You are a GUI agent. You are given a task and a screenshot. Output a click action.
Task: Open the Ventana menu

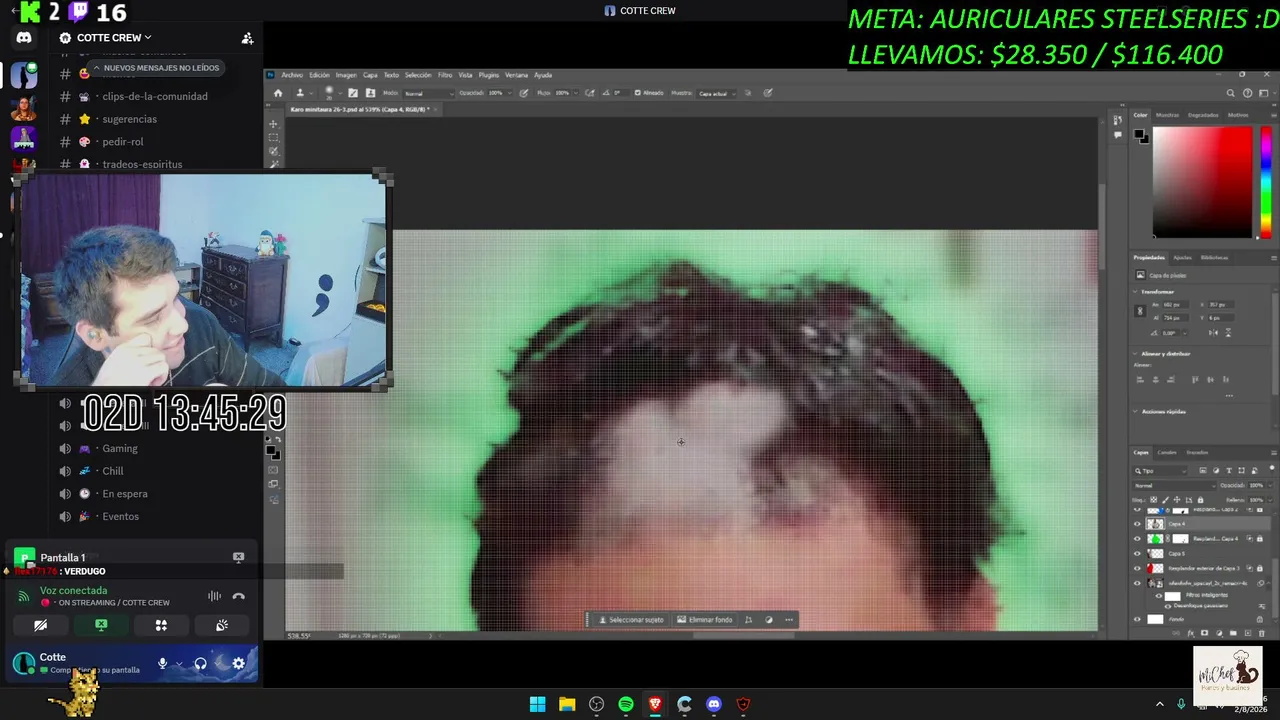click(516, 75)
